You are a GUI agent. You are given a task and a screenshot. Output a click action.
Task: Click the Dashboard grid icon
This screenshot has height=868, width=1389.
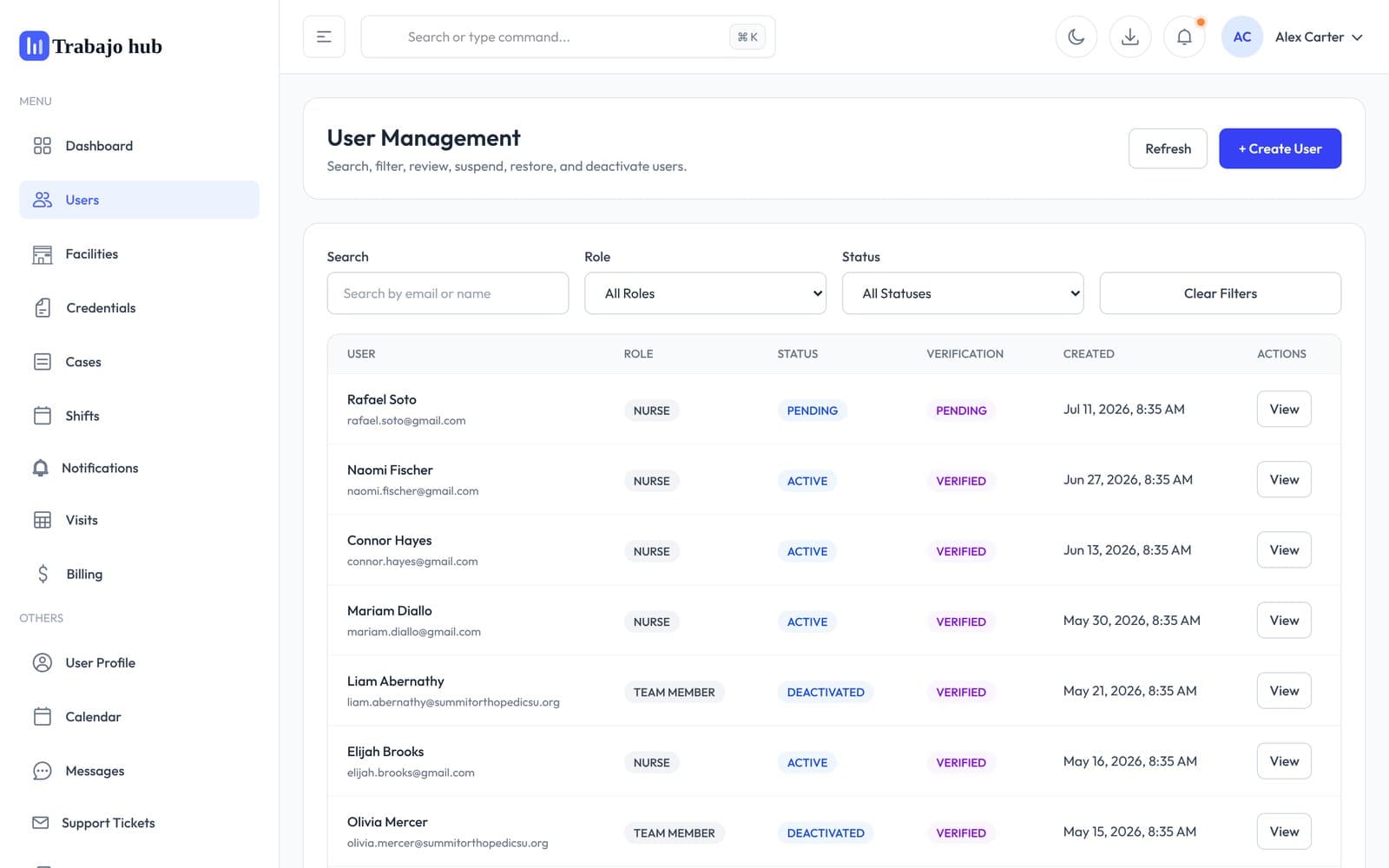pos(42,146)
